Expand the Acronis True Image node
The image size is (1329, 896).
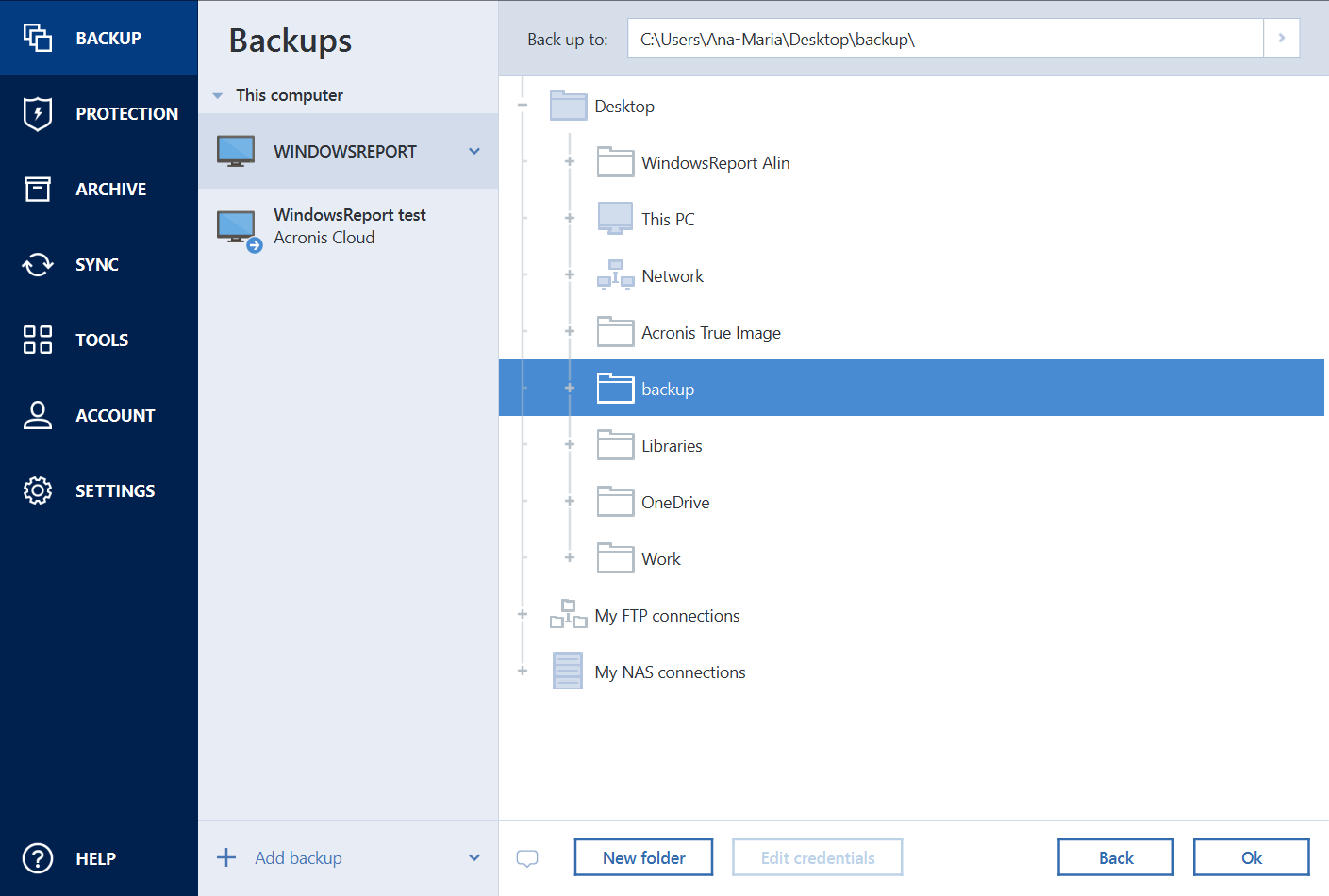(570, 331)
